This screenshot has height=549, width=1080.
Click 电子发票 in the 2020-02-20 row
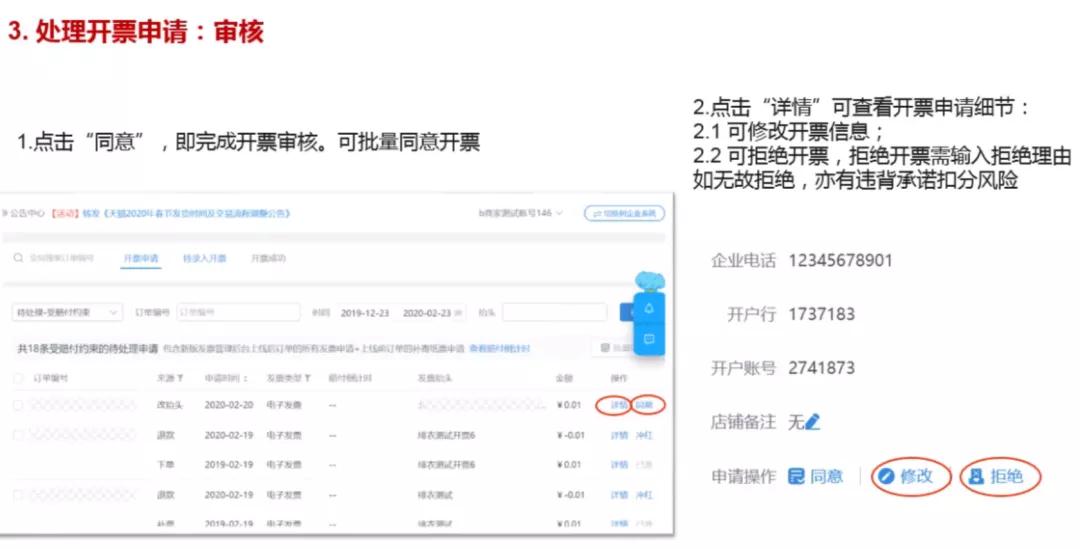pyautogui.click(x=284, y=405)
